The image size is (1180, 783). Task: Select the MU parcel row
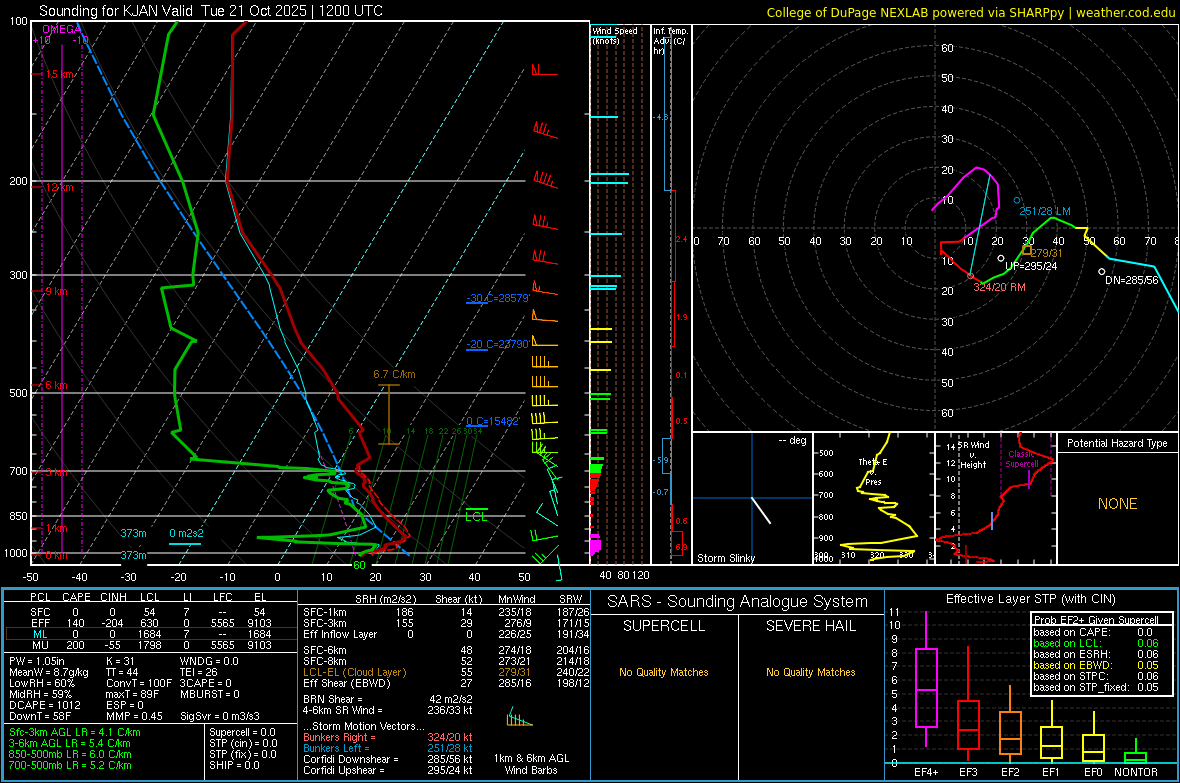[150, 645]
